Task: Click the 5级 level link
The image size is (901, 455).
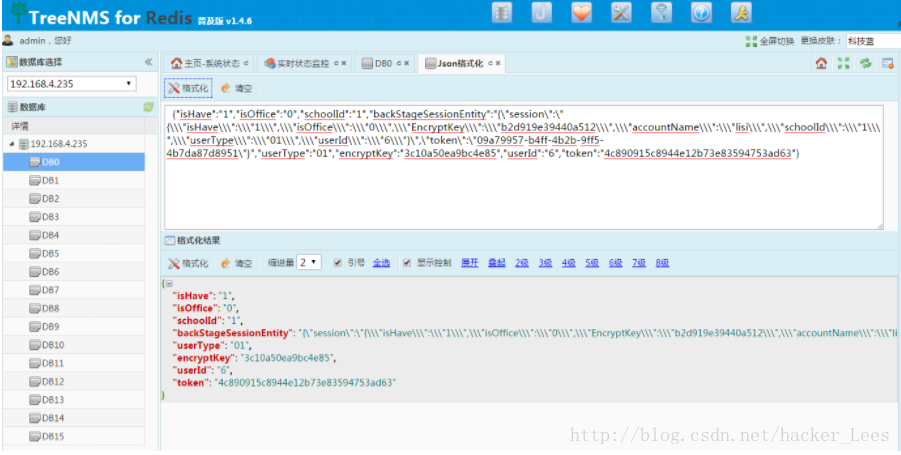Action: coord(592,263)
